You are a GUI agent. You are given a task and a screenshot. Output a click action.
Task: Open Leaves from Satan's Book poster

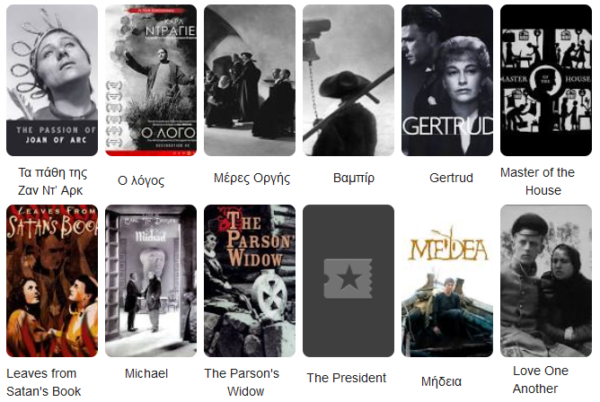[52, 281]
